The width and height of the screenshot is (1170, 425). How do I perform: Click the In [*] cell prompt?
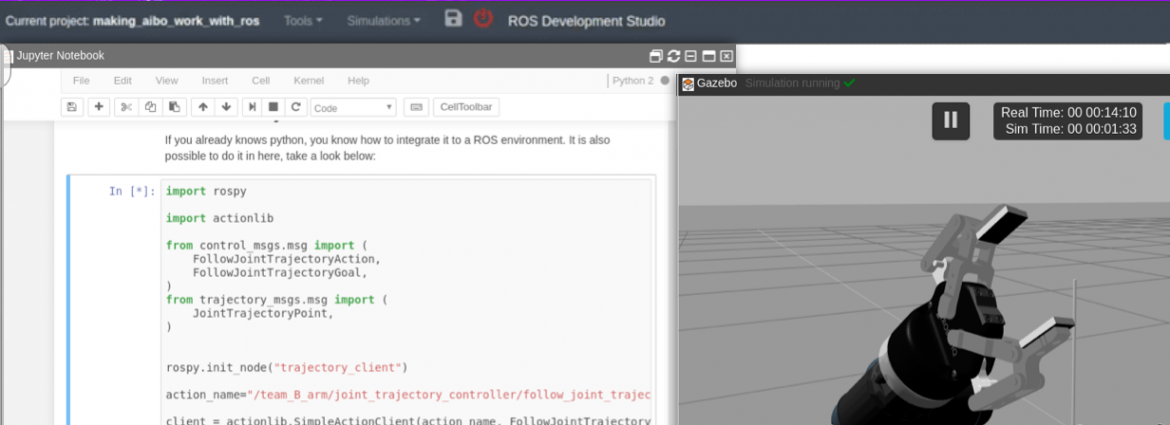(x=132, y=192)
